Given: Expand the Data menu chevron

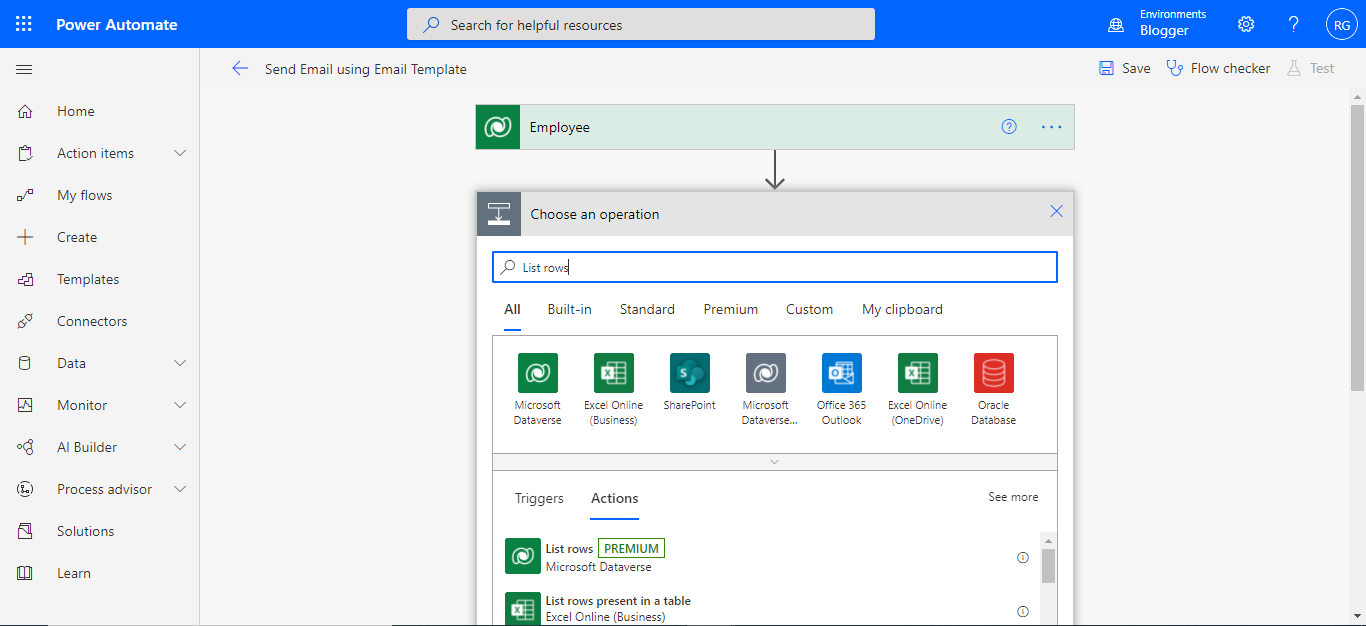Looking at the screenshot, I should (180, 363).
